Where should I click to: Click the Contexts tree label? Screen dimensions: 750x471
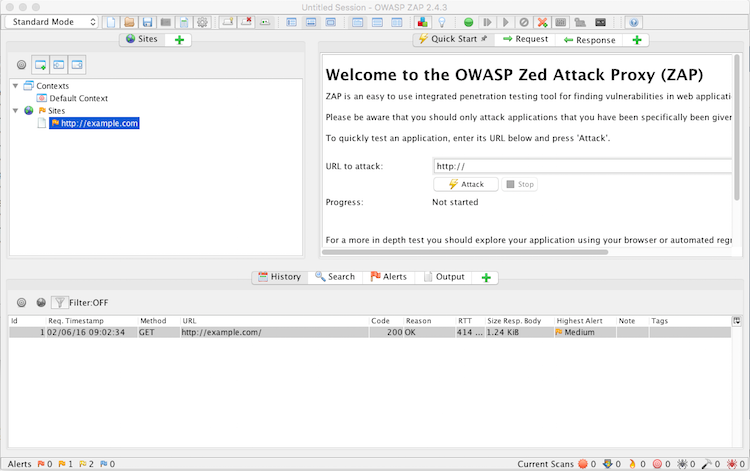(53, 86)
